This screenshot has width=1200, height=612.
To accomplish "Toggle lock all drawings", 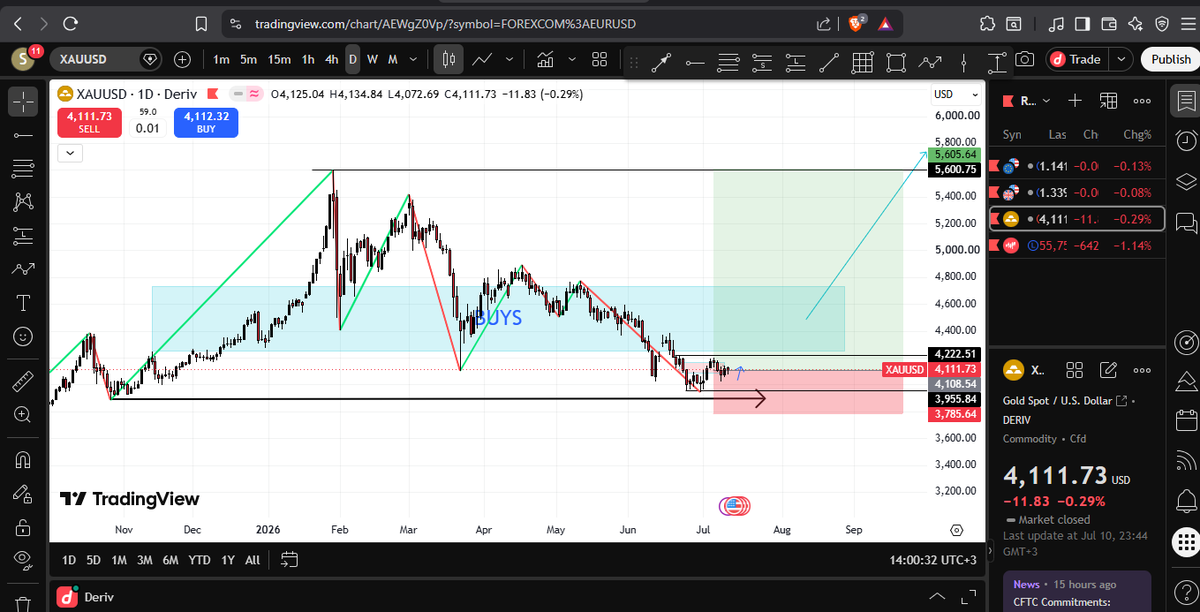I will click(23, 526).
